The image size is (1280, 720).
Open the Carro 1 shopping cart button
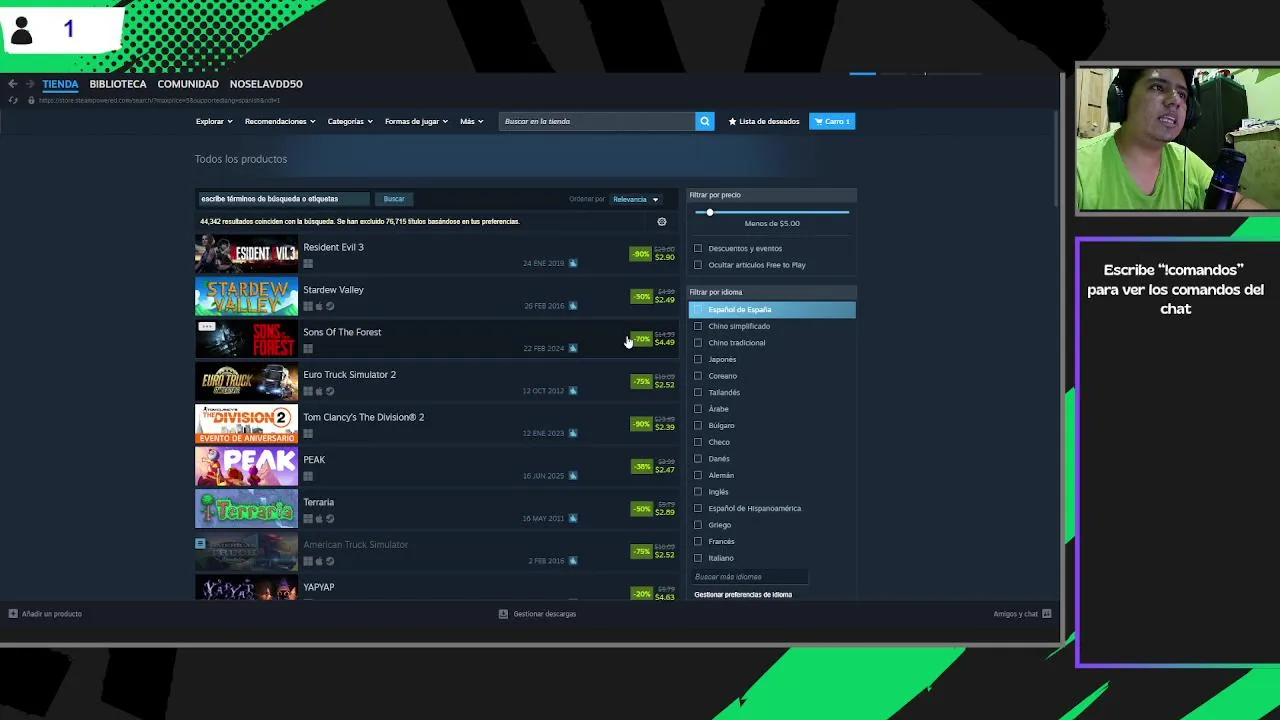[832, 121]
